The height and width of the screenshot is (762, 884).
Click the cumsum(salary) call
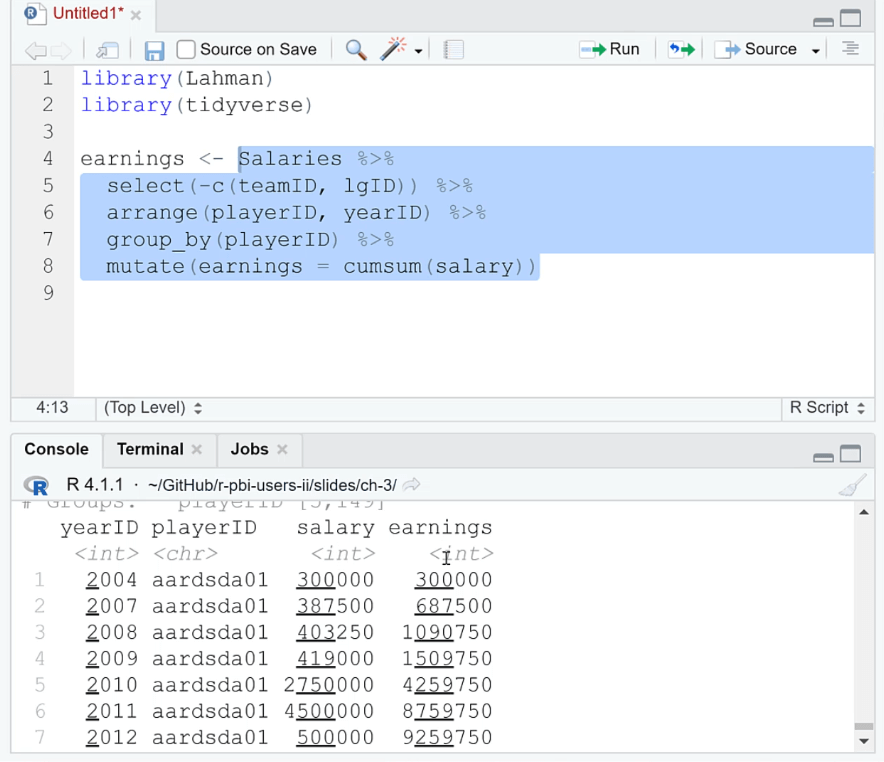pos(434,267)
